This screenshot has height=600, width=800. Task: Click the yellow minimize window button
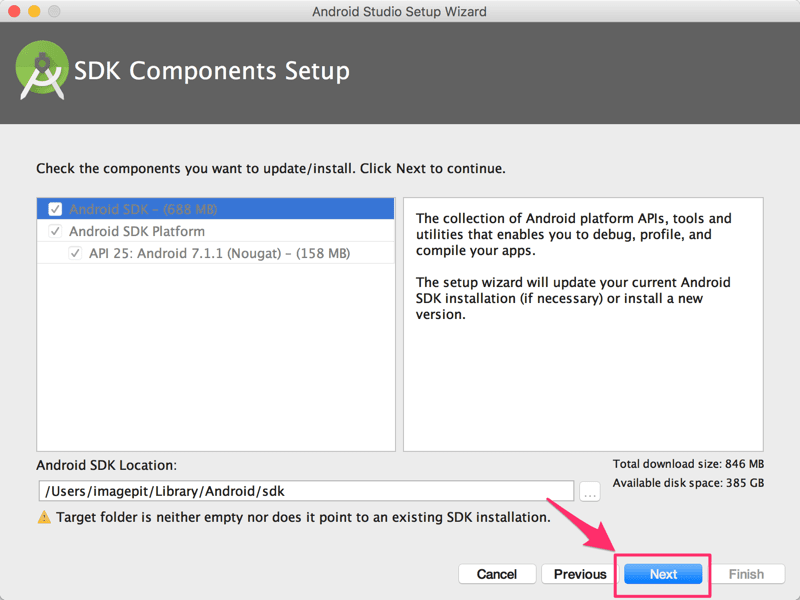(34, 11)
